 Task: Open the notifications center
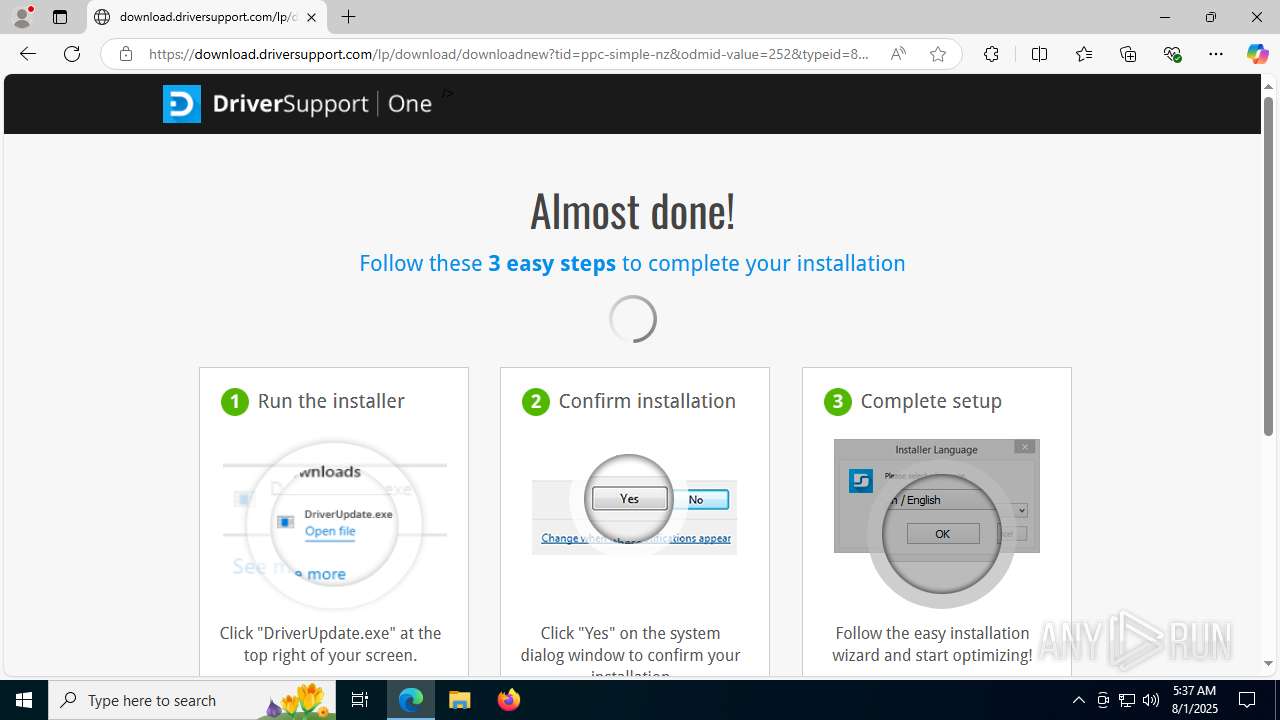[x=1247, y=700]
